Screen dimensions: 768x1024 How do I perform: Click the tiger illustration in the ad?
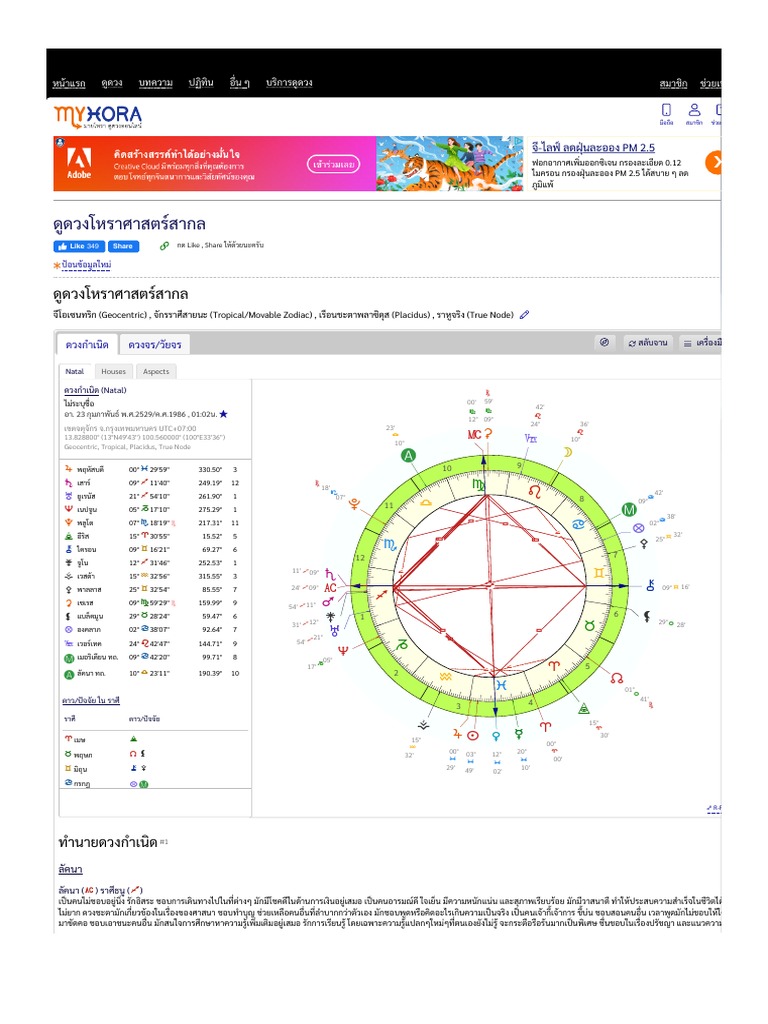tap(449, 163)
